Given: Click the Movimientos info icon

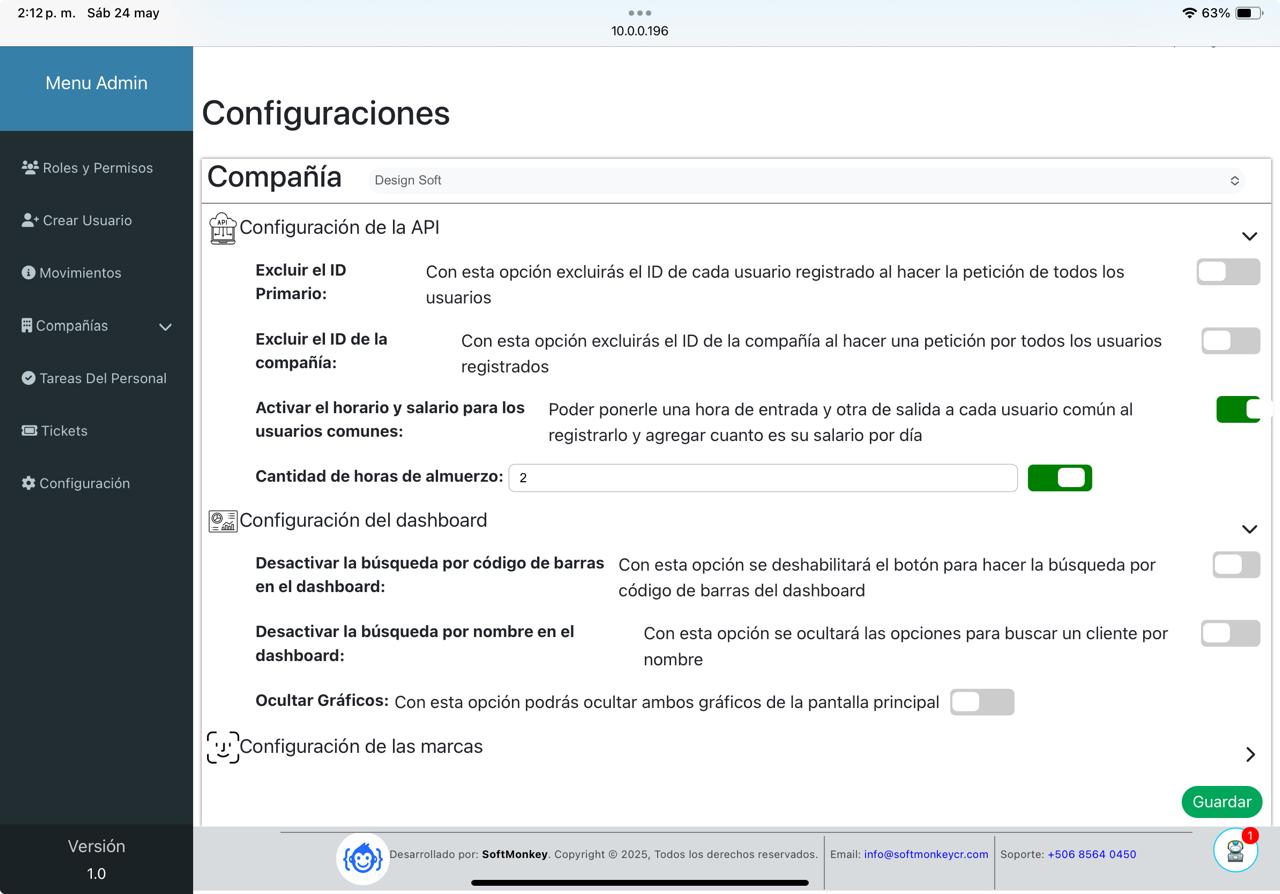Looking at the screenshot, I should click(28, 273).
